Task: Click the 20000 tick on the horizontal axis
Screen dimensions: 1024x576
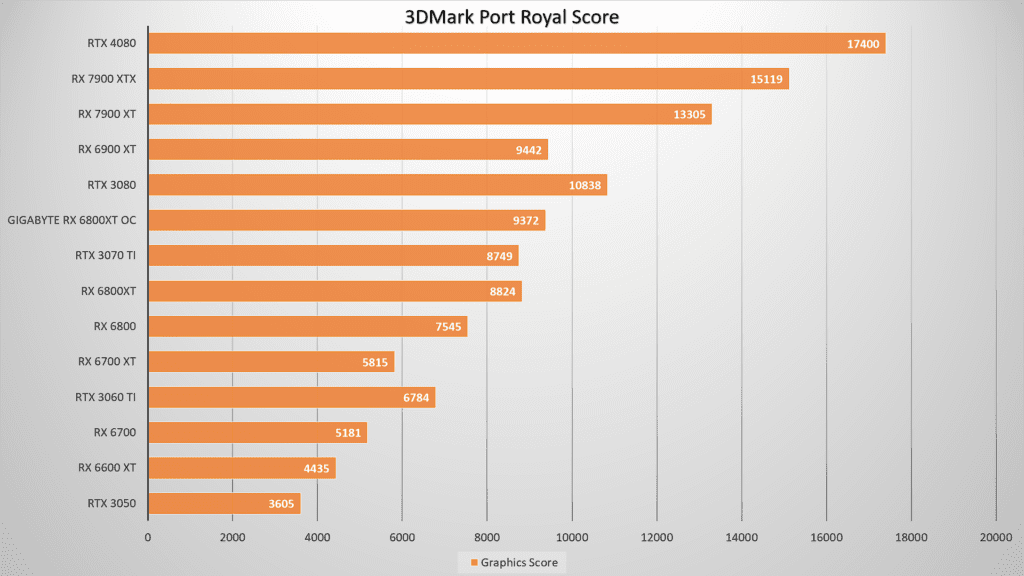Action: coord(996,537)
